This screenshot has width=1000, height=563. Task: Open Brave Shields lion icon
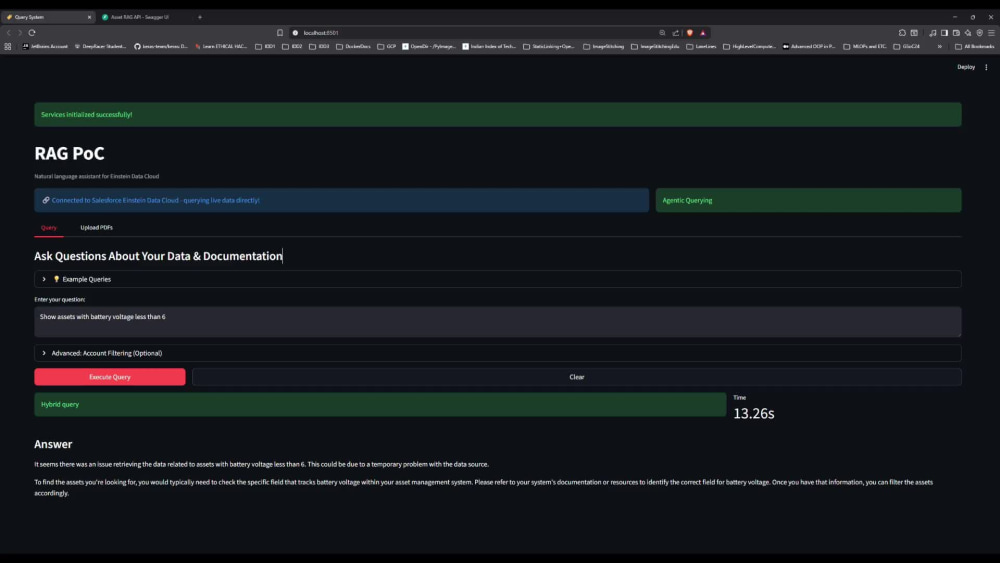tap(689, 33)
